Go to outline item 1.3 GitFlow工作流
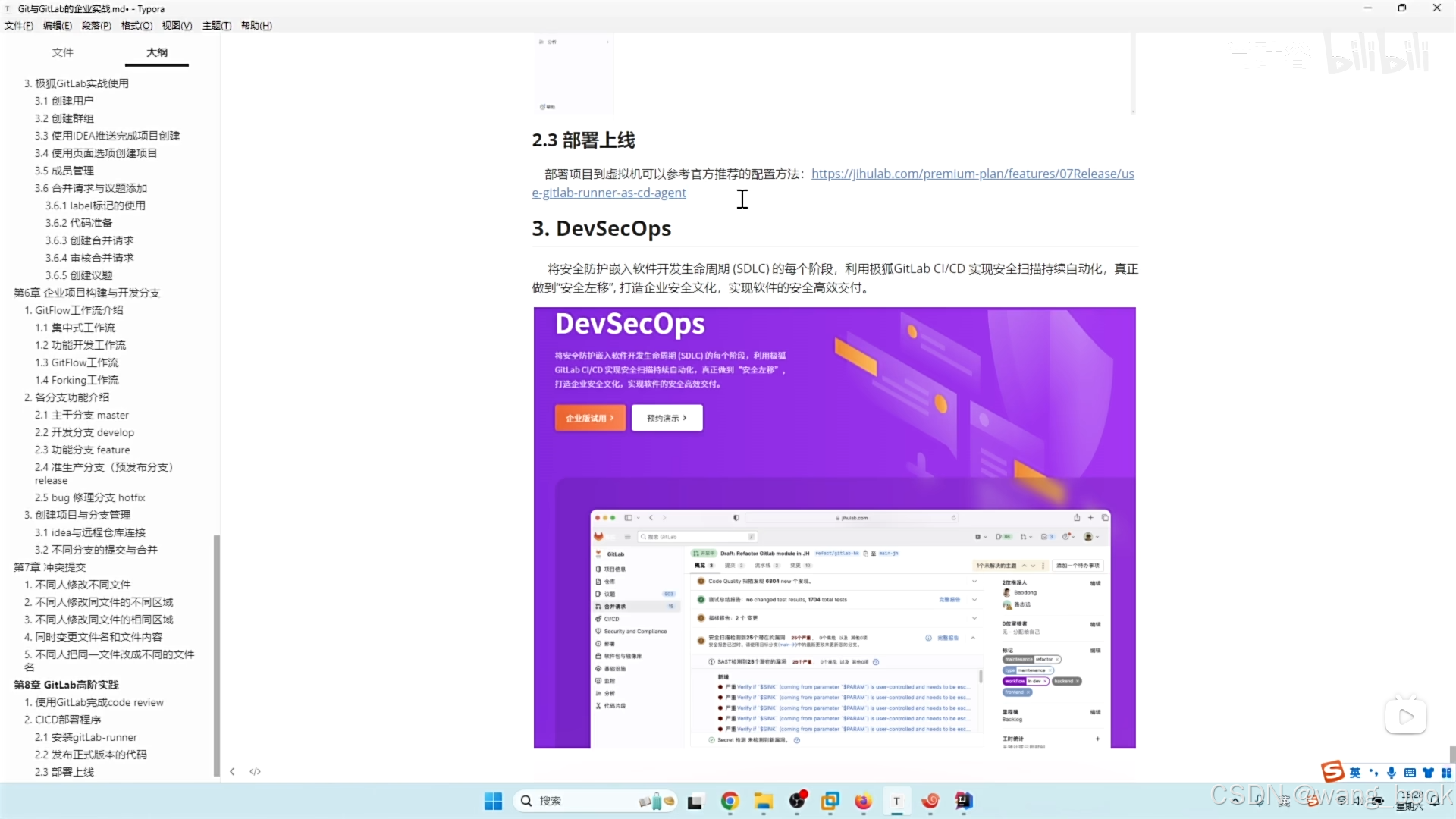 [77, 362]
